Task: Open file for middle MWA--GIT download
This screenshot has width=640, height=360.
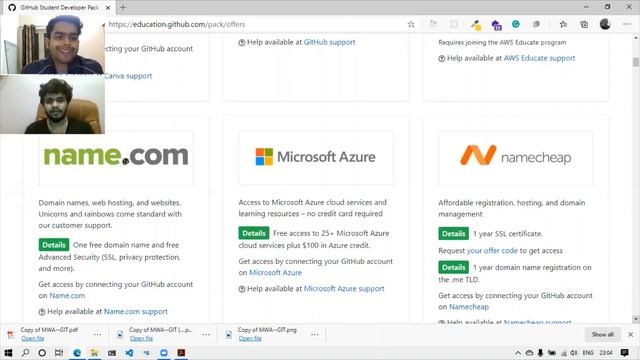Action: 141,338
